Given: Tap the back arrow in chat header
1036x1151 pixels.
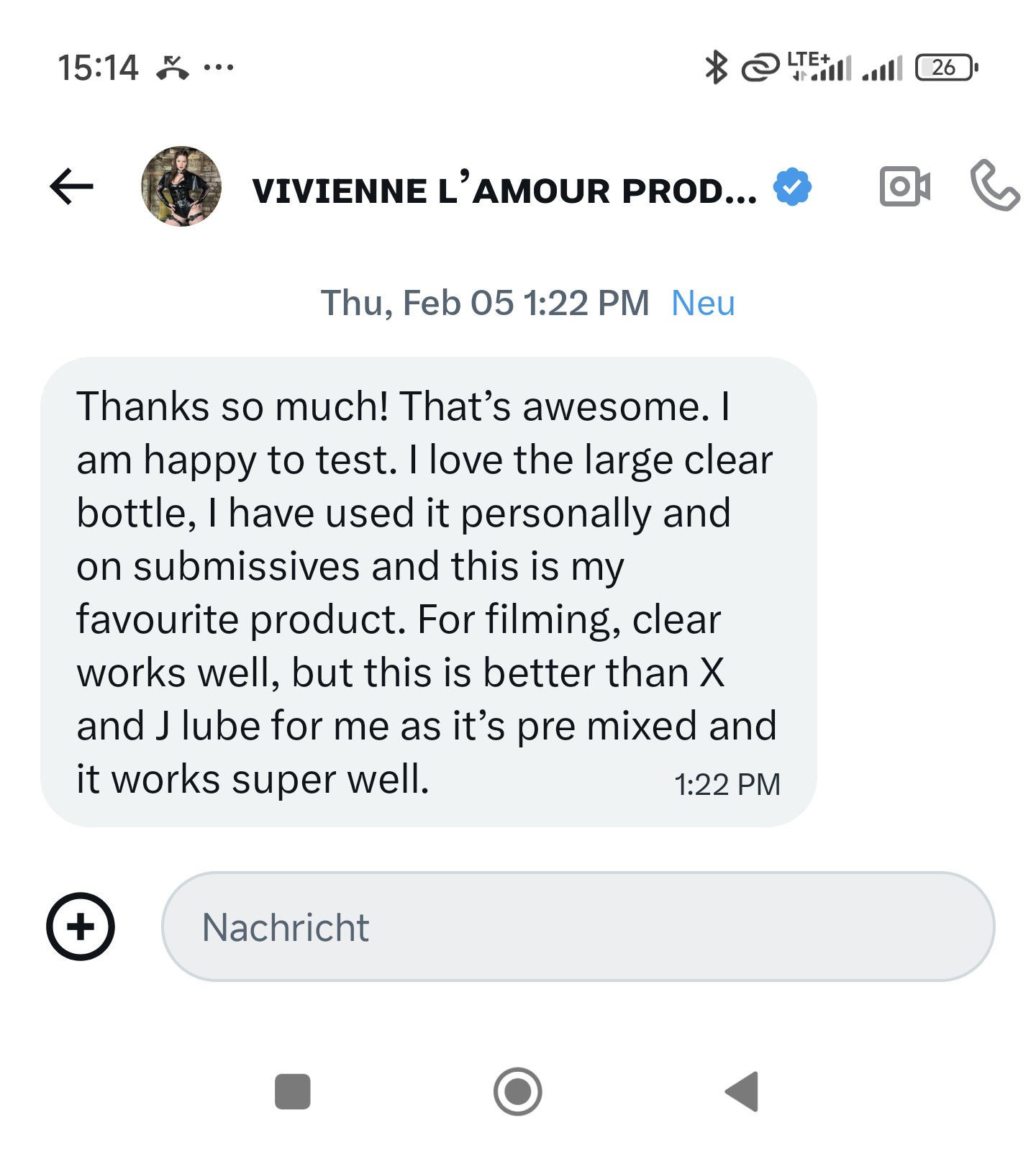Looking at the screenshot, I should [x=71, y=187].
